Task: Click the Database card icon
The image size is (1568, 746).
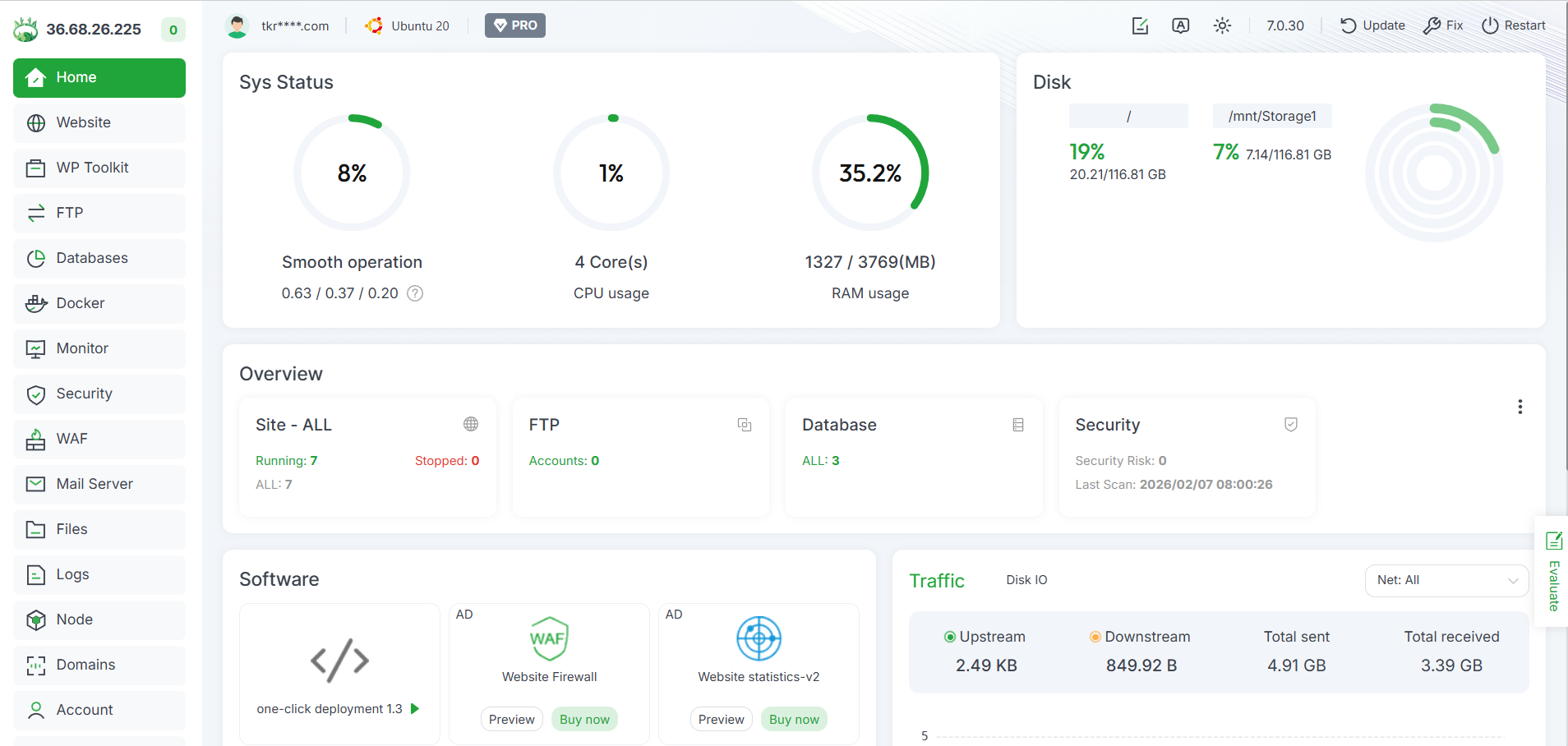Action: [x=1018, y=425]
